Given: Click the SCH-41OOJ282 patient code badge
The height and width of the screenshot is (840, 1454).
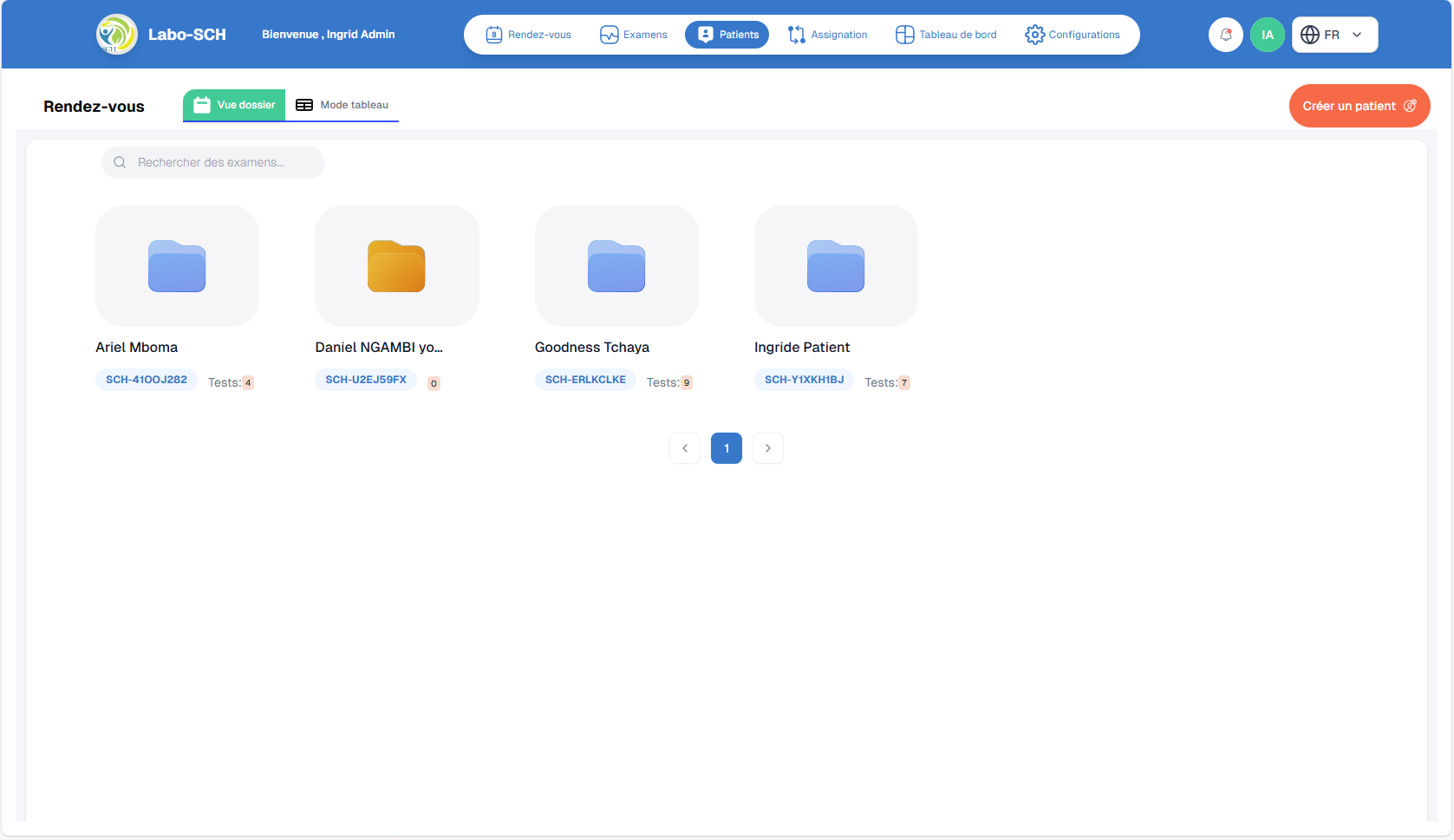Looking at the screenshot, I should point(147,380).
